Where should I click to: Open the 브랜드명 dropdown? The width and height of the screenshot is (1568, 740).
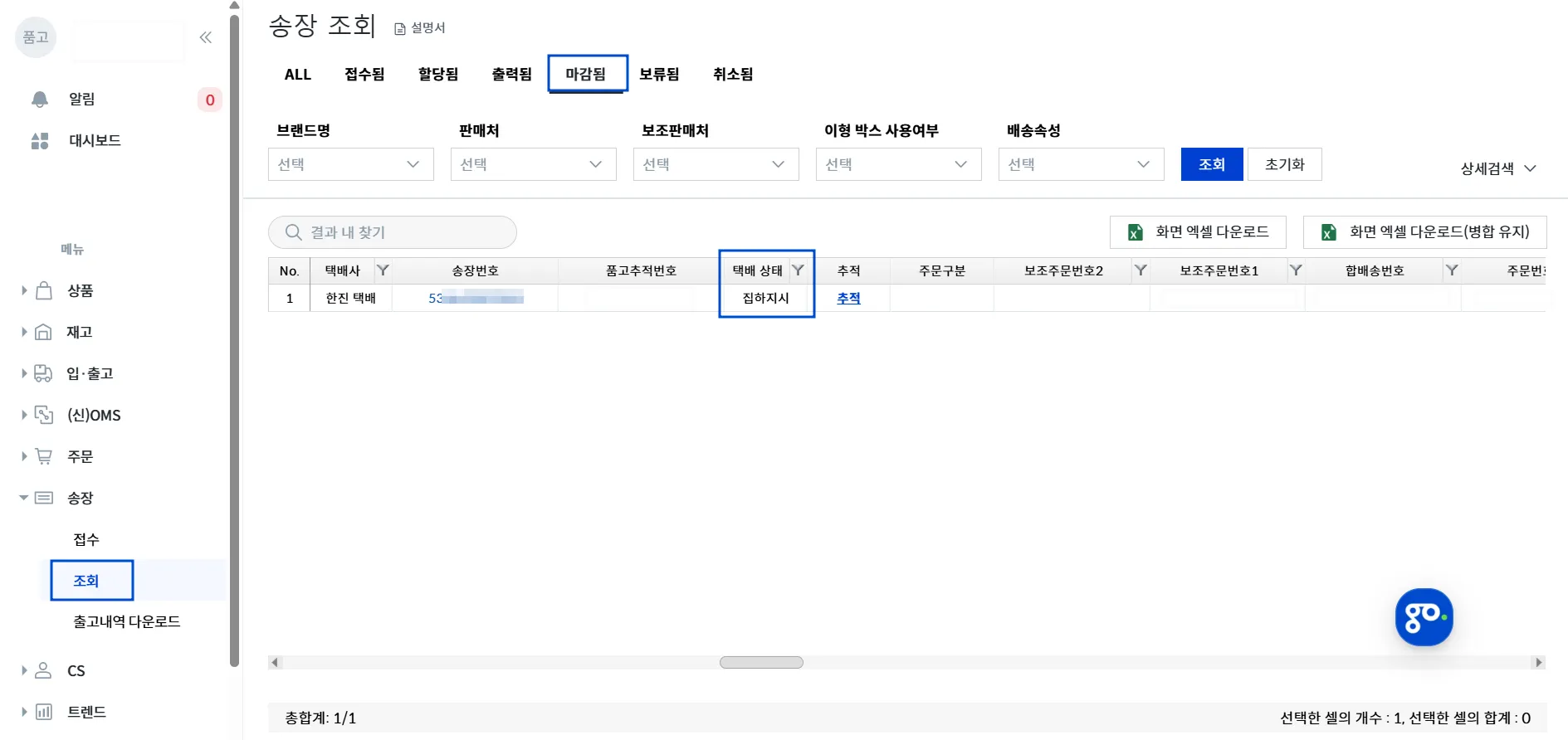click(x=351, y=164)
